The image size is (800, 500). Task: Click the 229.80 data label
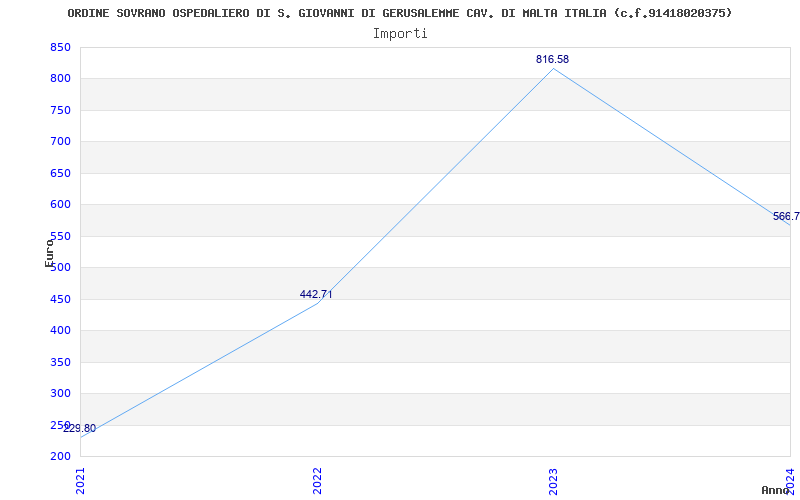(x=79, y=429)
